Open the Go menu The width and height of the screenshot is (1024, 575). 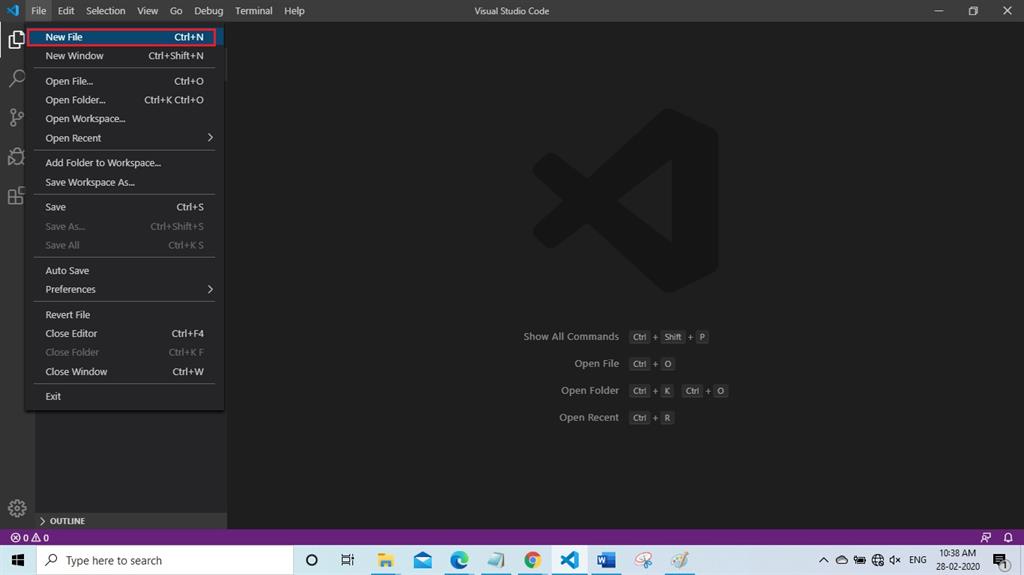click(176, 10)
